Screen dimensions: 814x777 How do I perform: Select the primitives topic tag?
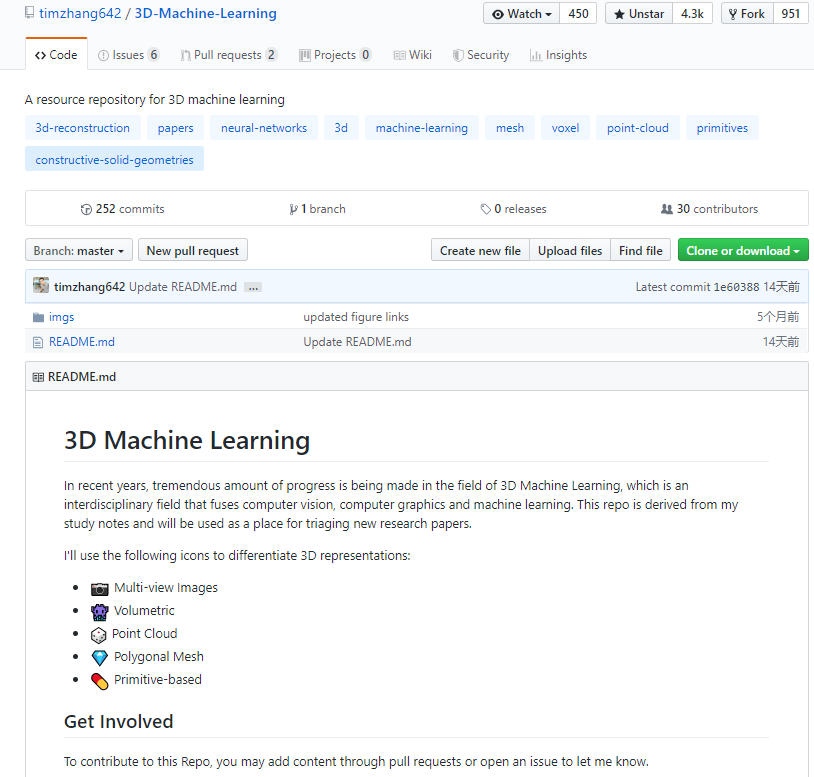(x=722, y=128)
